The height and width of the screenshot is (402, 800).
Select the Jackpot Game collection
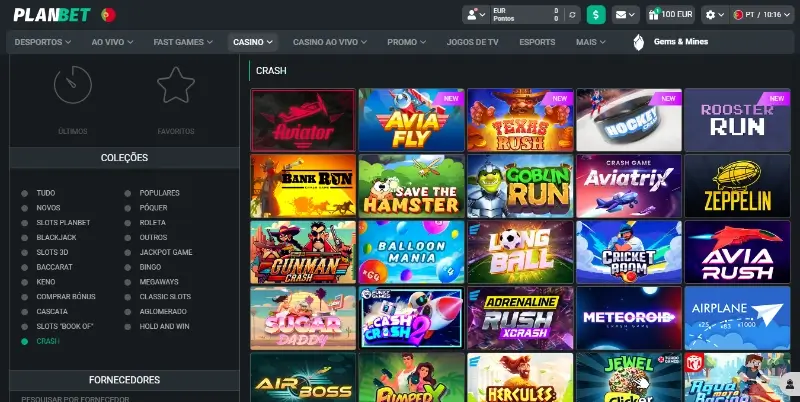(166, 252)
